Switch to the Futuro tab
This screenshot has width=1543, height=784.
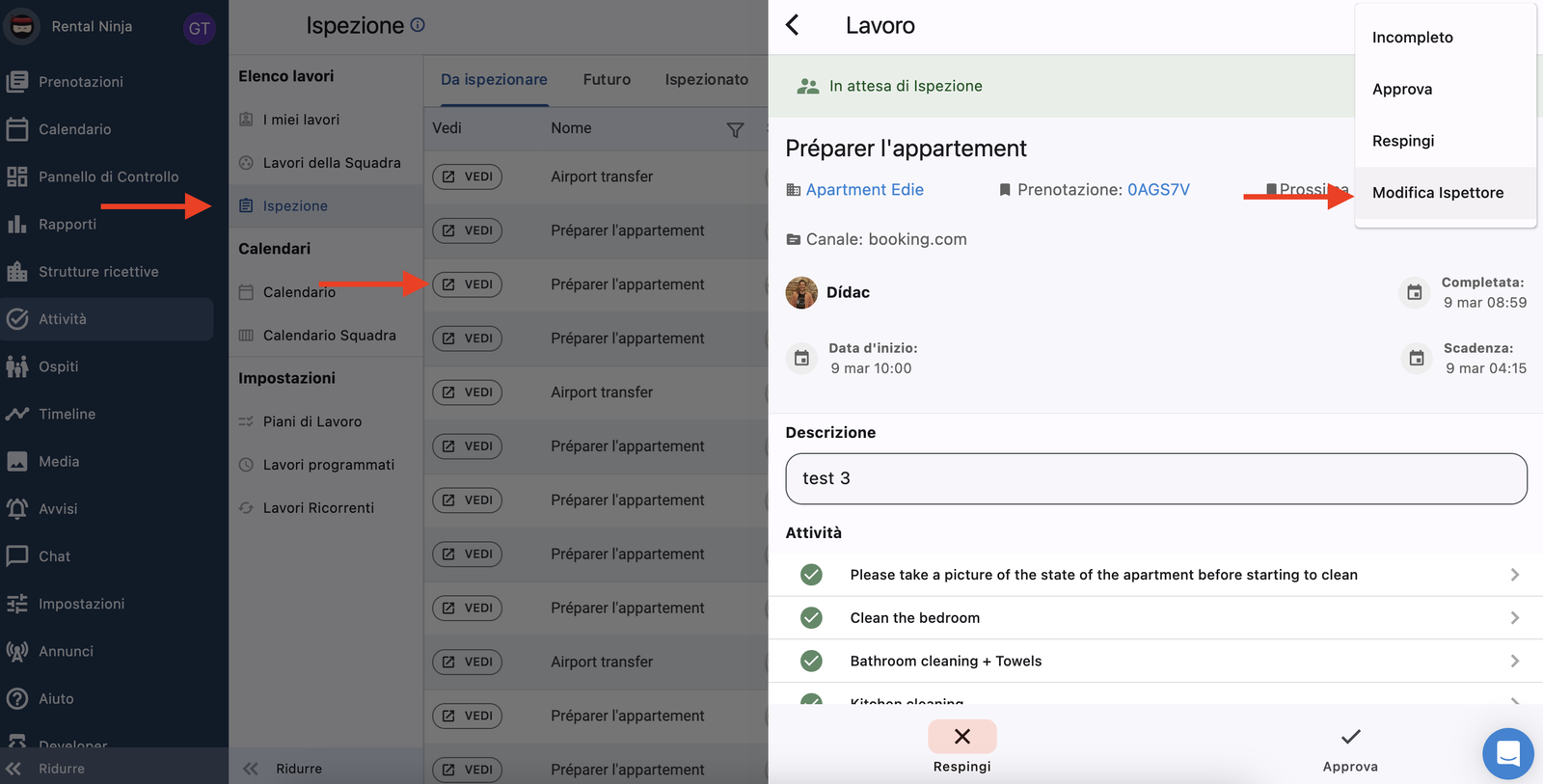[x=607, y=80]
